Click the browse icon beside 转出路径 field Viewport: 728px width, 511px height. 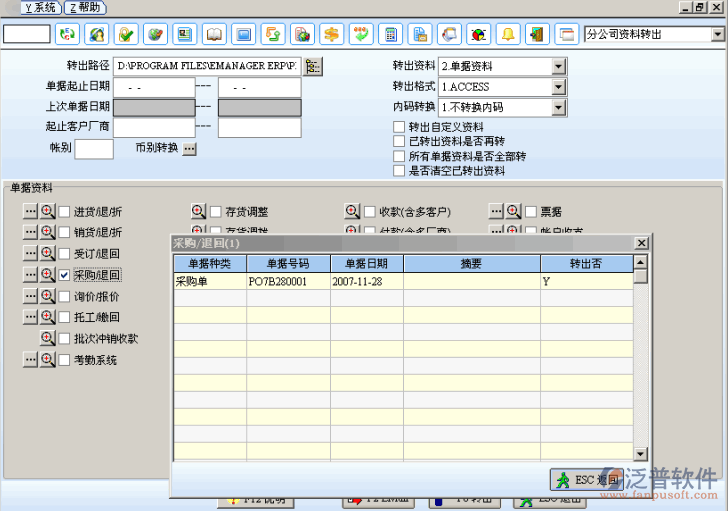click(313, 66)
